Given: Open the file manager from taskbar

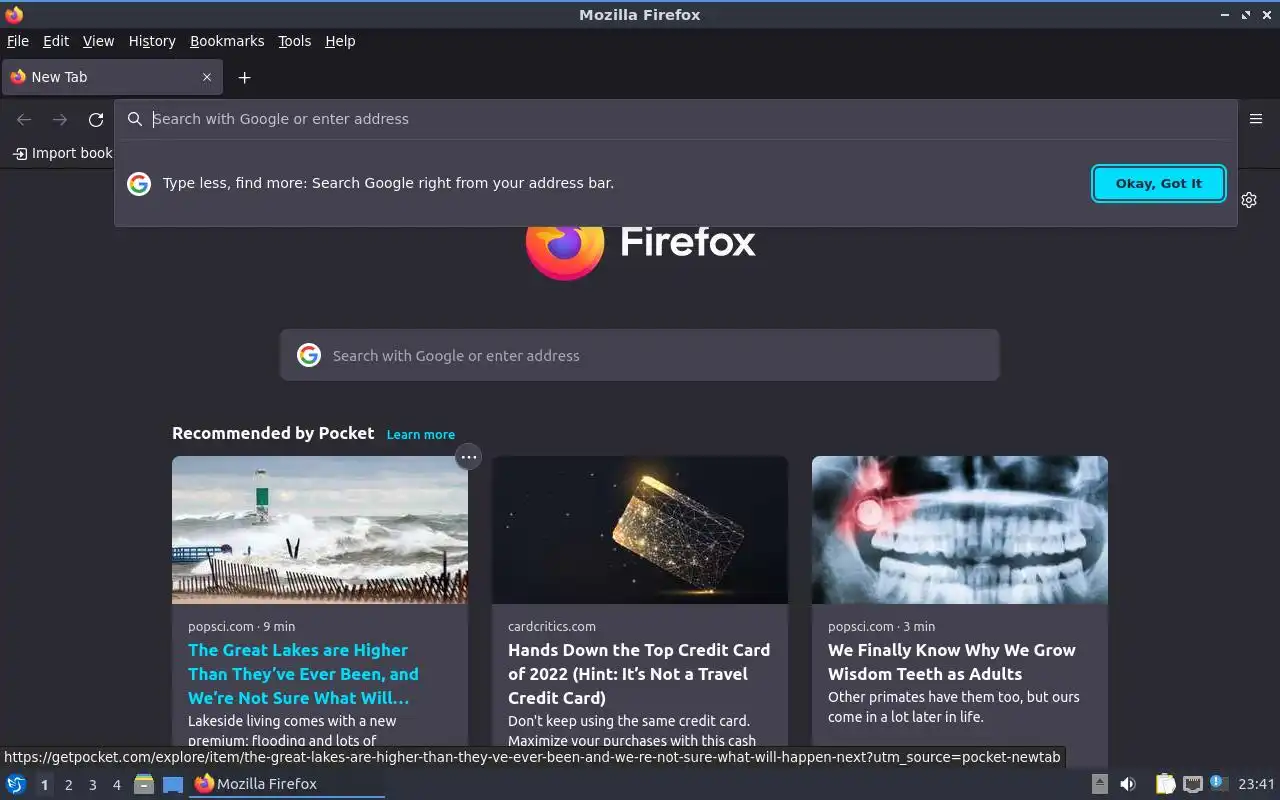Looking at the screenshot, I should pyautogui.click(x=144, y=784).
